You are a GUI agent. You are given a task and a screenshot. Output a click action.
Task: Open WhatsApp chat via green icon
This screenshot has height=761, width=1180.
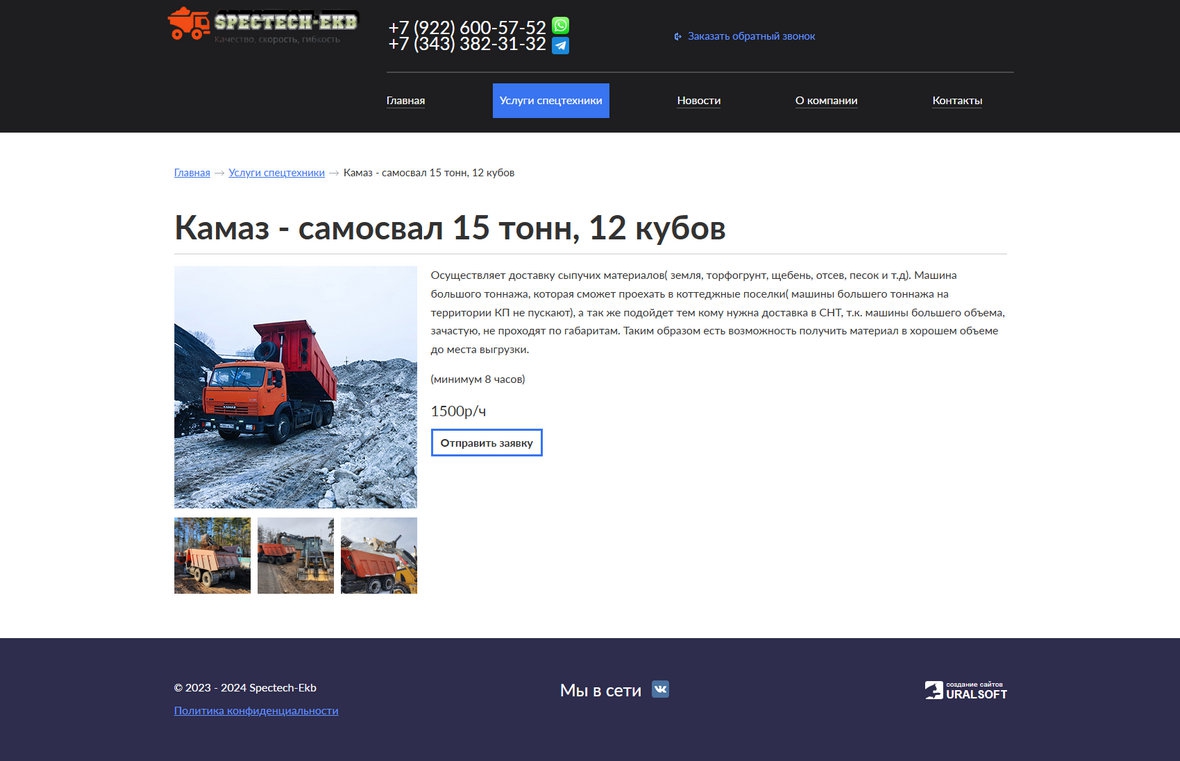point(561,26)
